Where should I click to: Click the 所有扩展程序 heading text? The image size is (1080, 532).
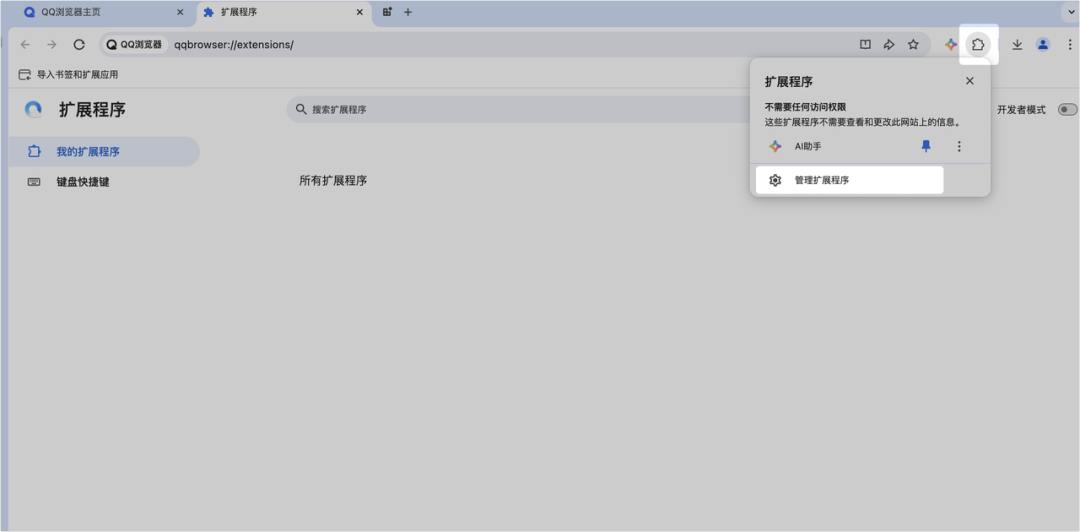click(x=333, y=181)
